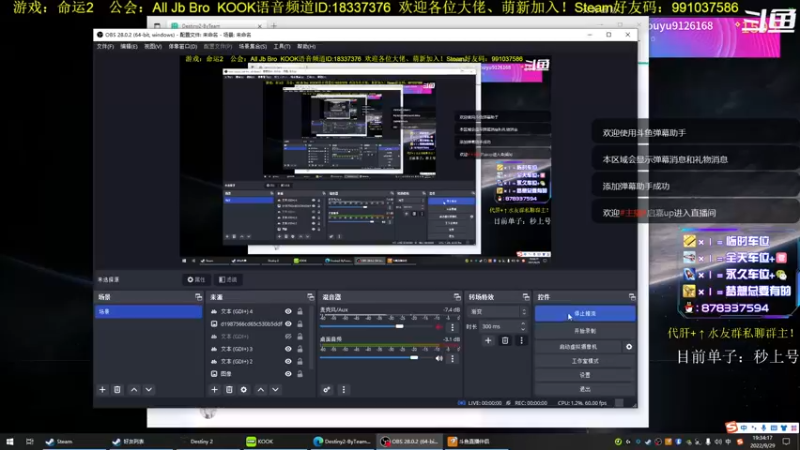Remove selected source with trash icon

[x=229, y=390]
